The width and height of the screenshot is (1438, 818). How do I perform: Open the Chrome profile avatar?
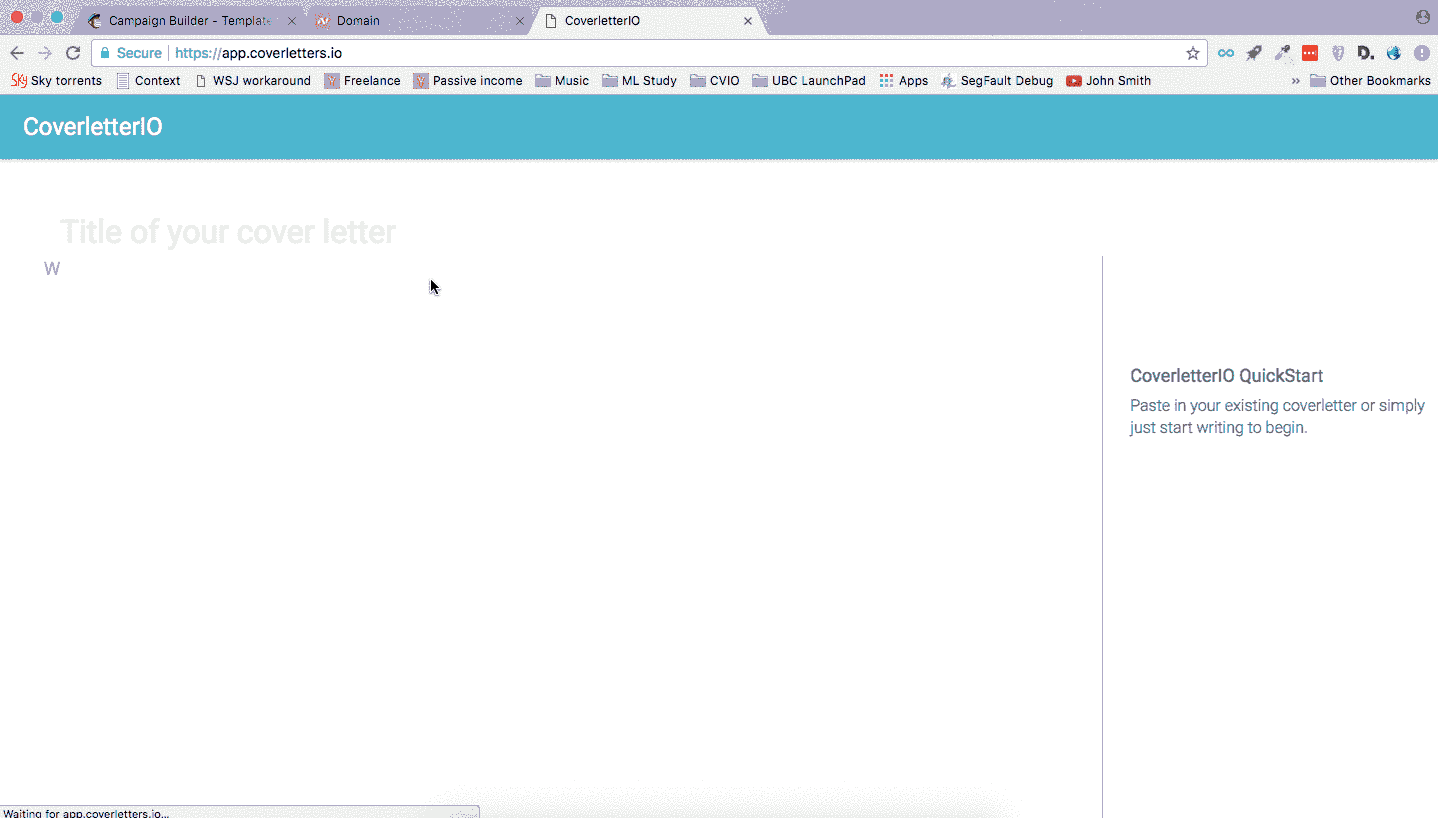pyautogui.click(x=1423, y=17)
